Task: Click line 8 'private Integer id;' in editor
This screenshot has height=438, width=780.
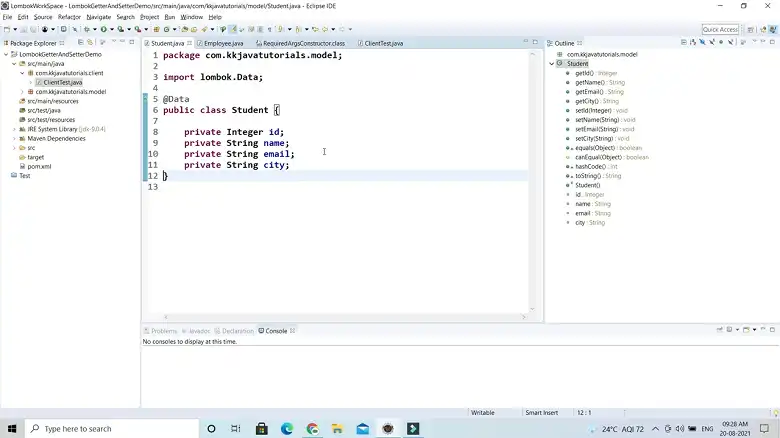Action: pyautogui.click(x=234, y=132)
